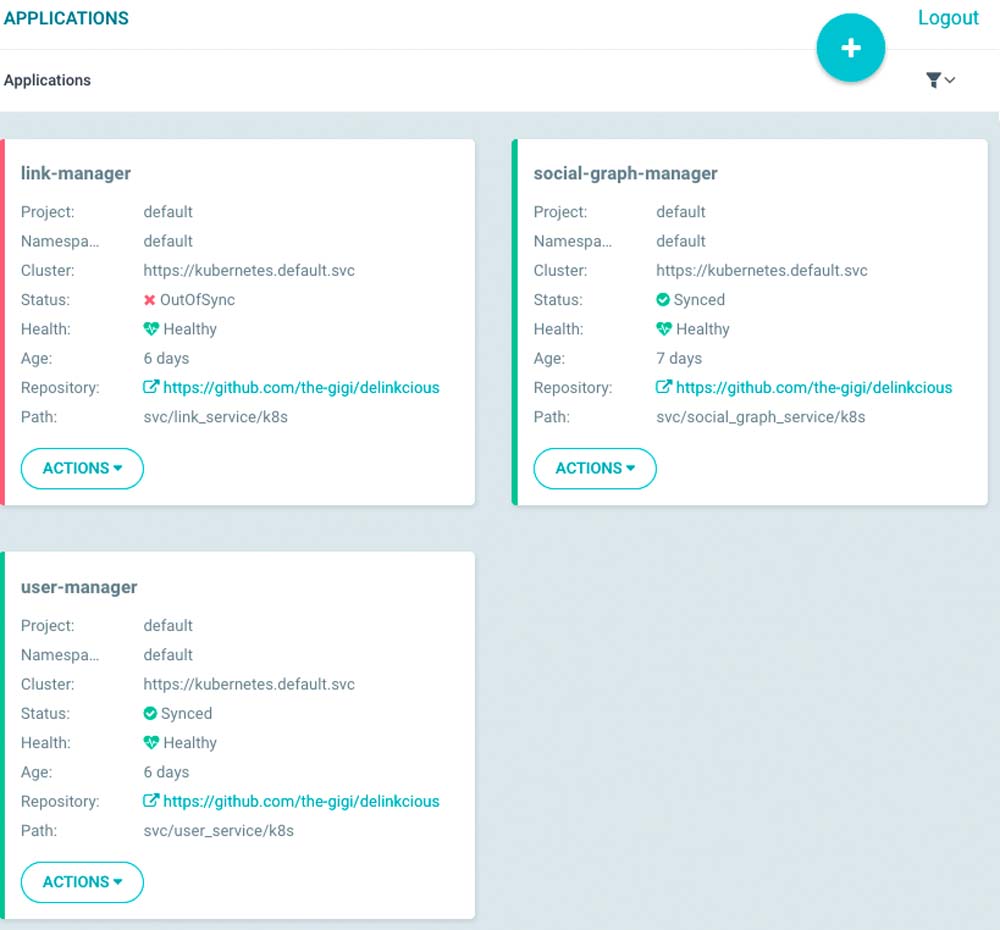Go to the APPLICATIONS header tab
The image size is (1000, 930).
click(x=66, y=18)
